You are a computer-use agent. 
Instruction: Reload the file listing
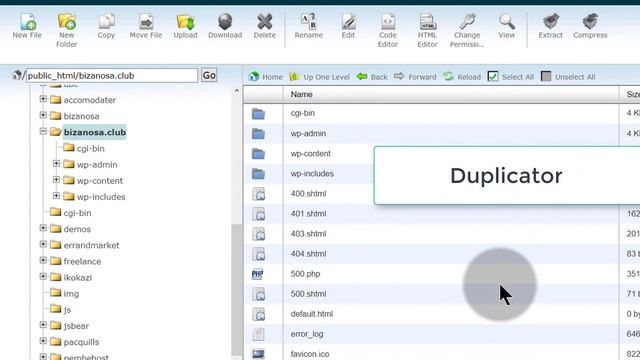point(462,77)
